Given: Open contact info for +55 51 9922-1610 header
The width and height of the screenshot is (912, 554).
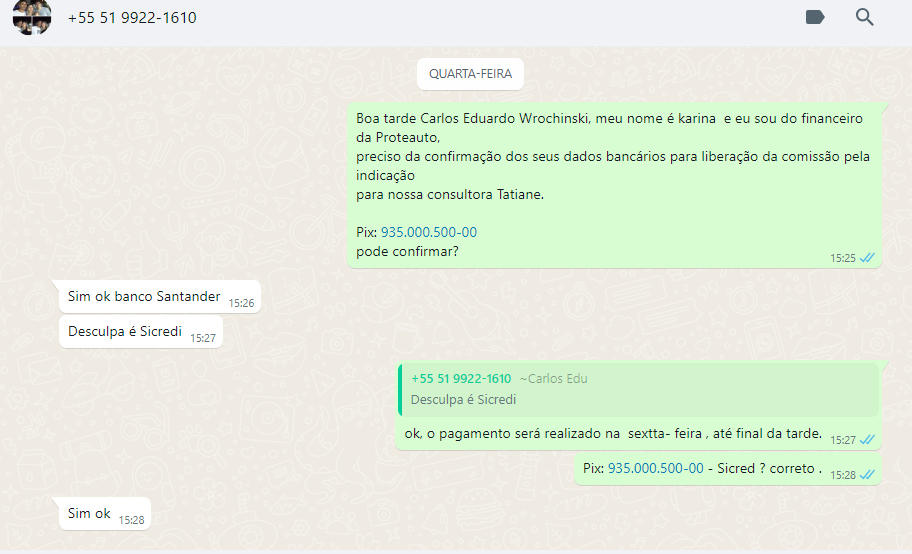Looking at the screenshot, I should (x=132, y=18).
